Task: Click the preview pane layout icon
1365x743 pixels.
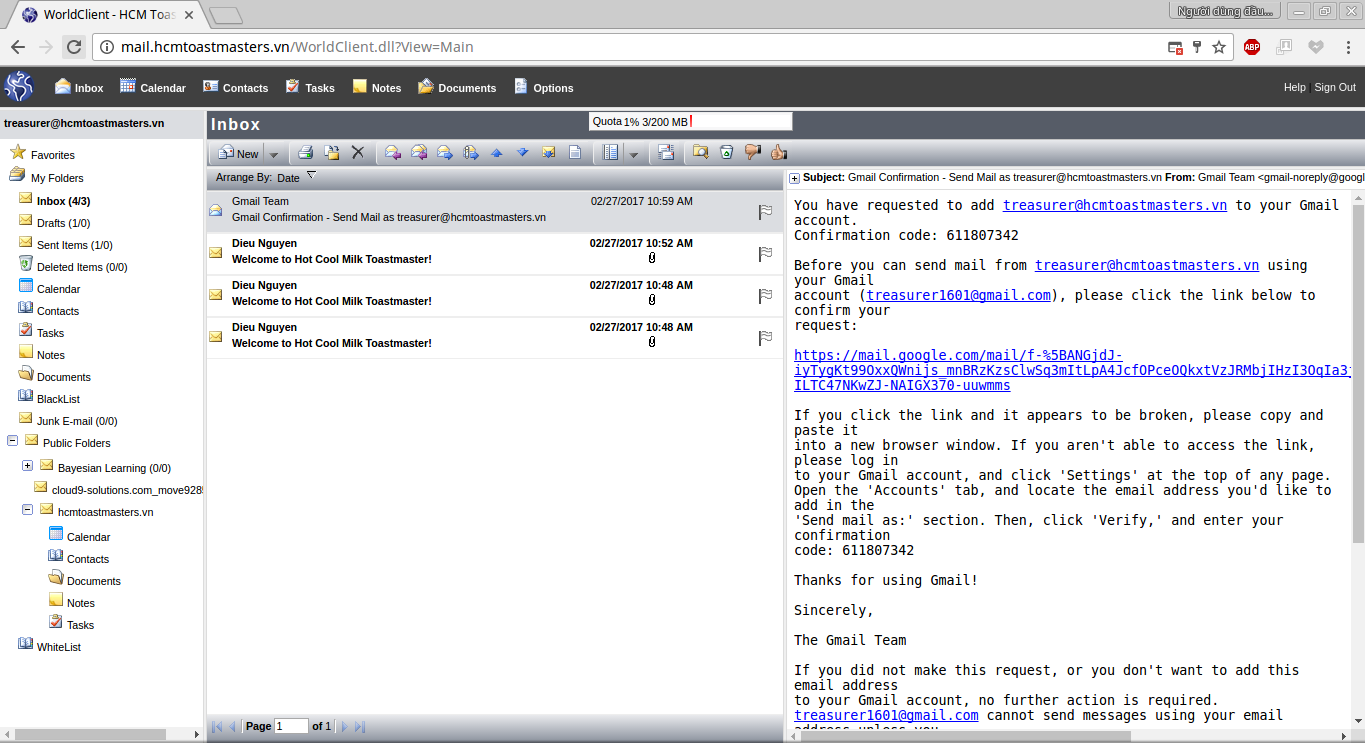Action: point(611,153)
